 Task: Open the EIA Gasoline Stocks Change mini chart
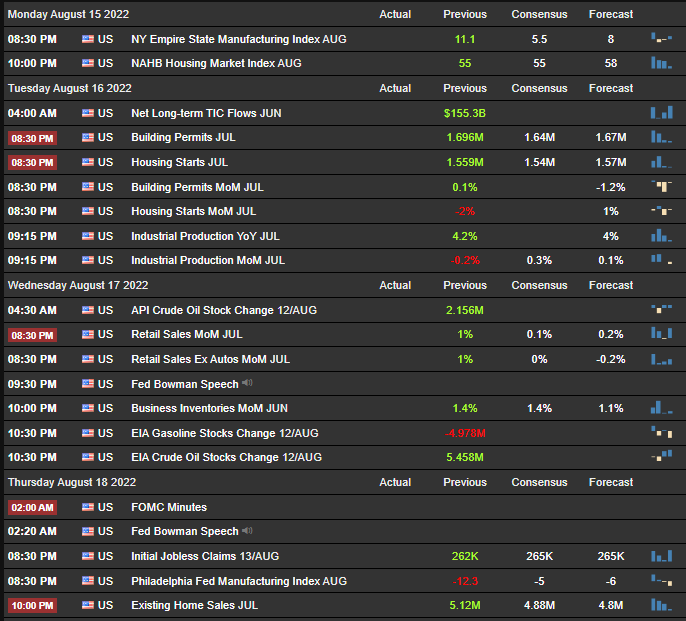pos(662,432)
